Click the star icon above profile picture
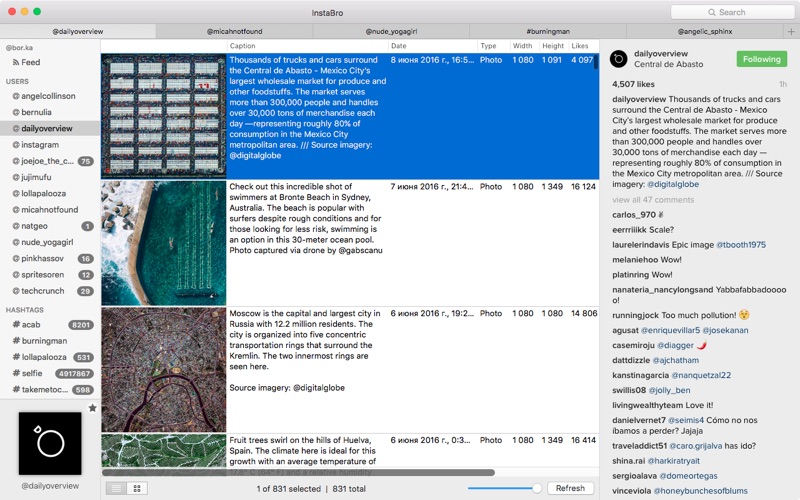The width and height of the screenshot is (800, 500). coord(93,407)
